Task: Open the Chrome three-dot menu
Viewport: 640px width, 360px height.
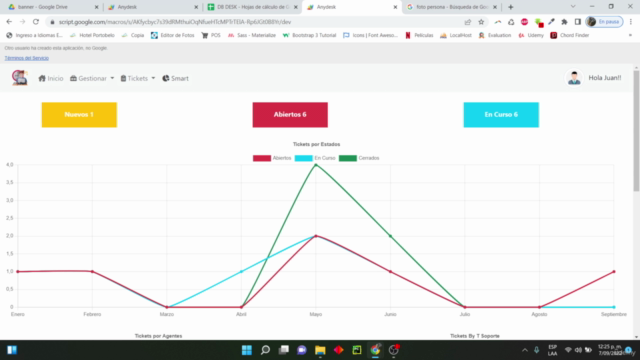Action: click(x=631, y=22)
